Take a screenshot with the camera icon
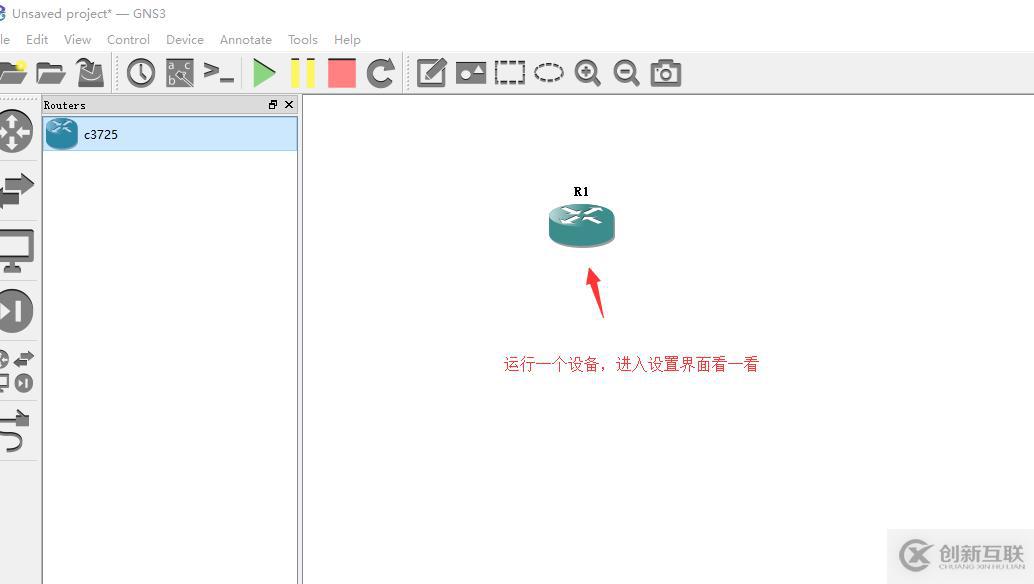Screen dimensions: 1034x584 pyautogui.click(x=665, y=72)
